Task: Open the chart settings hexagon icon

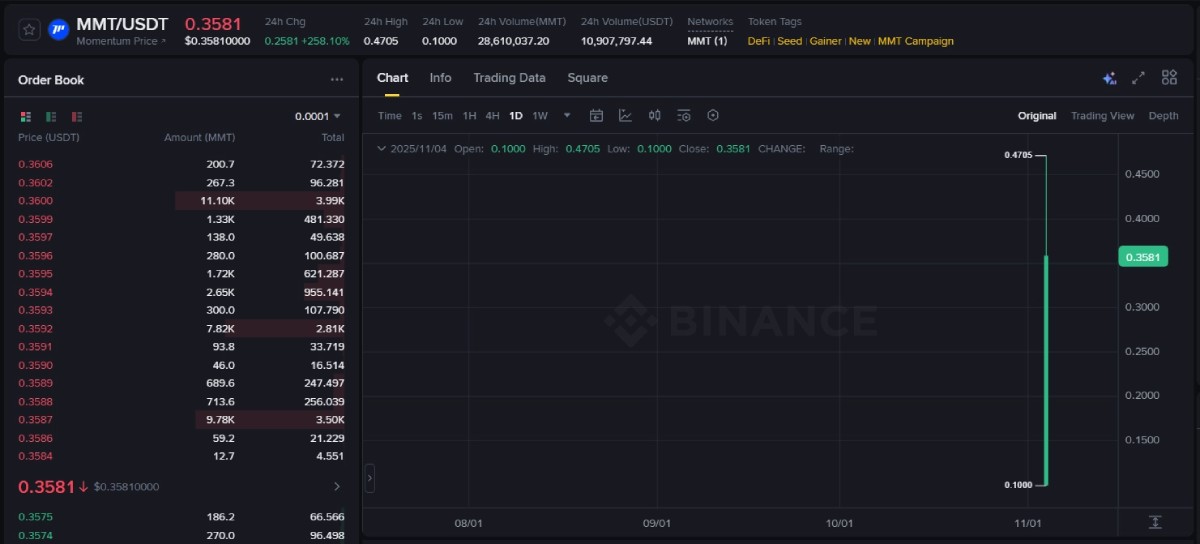Action: pos(713,116)
